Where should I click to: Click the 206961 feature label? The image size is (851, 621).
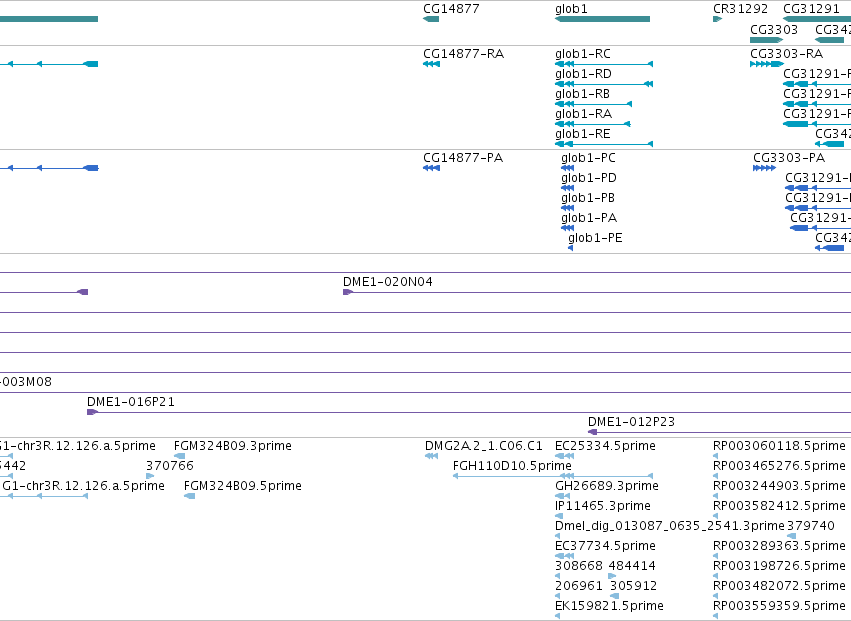coord(579,586)
